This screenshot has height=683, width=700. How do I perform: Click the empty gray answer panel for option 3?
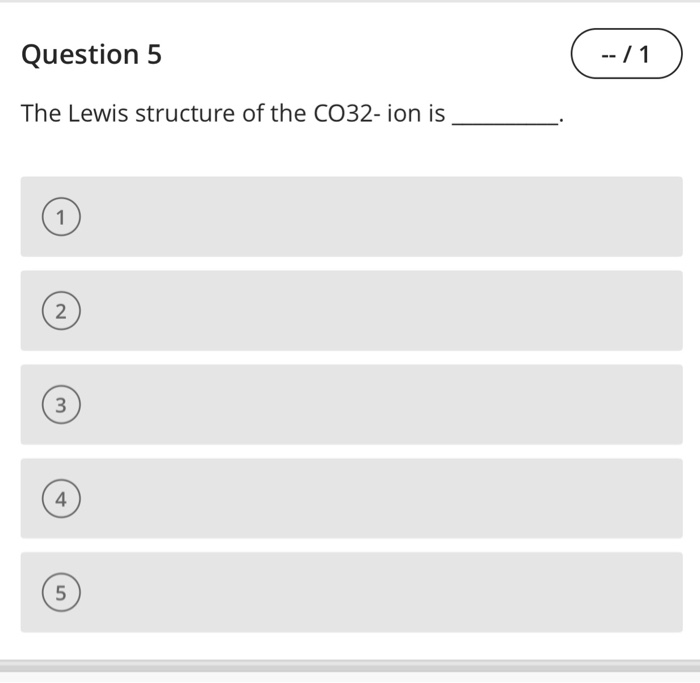[x=352, y=404]
